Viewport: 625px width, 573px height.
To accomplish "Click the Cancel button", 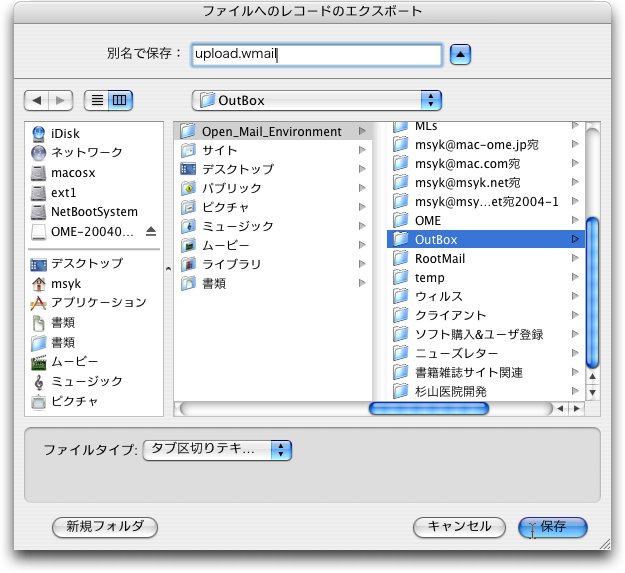I will coord(459,527).
